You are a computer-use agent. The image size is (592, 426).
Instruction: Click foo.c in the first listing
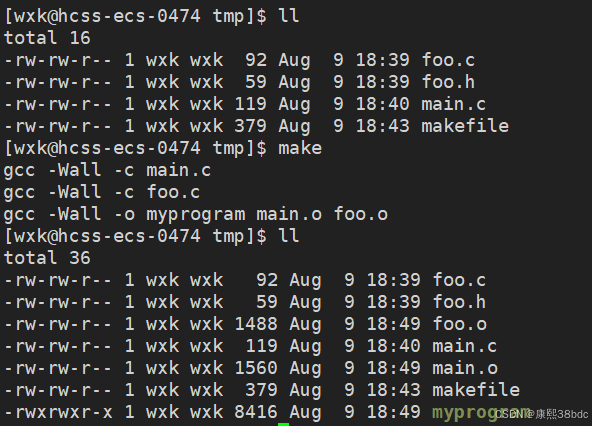[448, 60]
